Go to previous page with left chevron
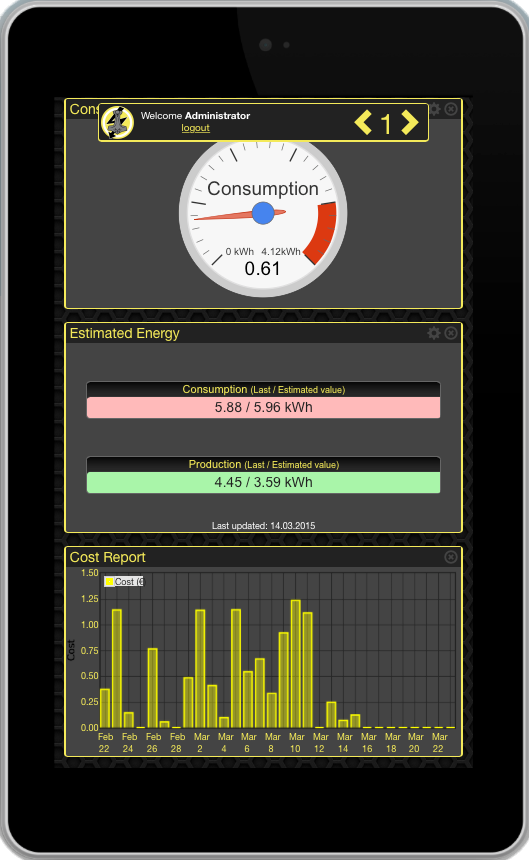Screen dimensions: 529x860 click(363, 122)
